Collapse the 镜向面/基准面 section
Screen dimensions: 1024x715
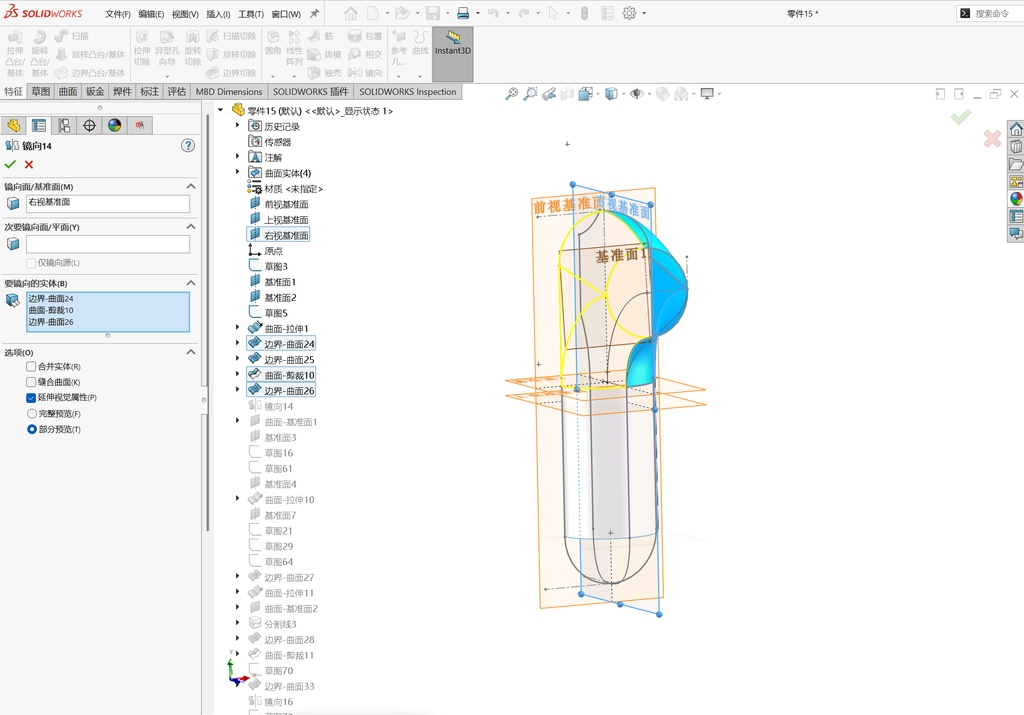tap(191, 186)
